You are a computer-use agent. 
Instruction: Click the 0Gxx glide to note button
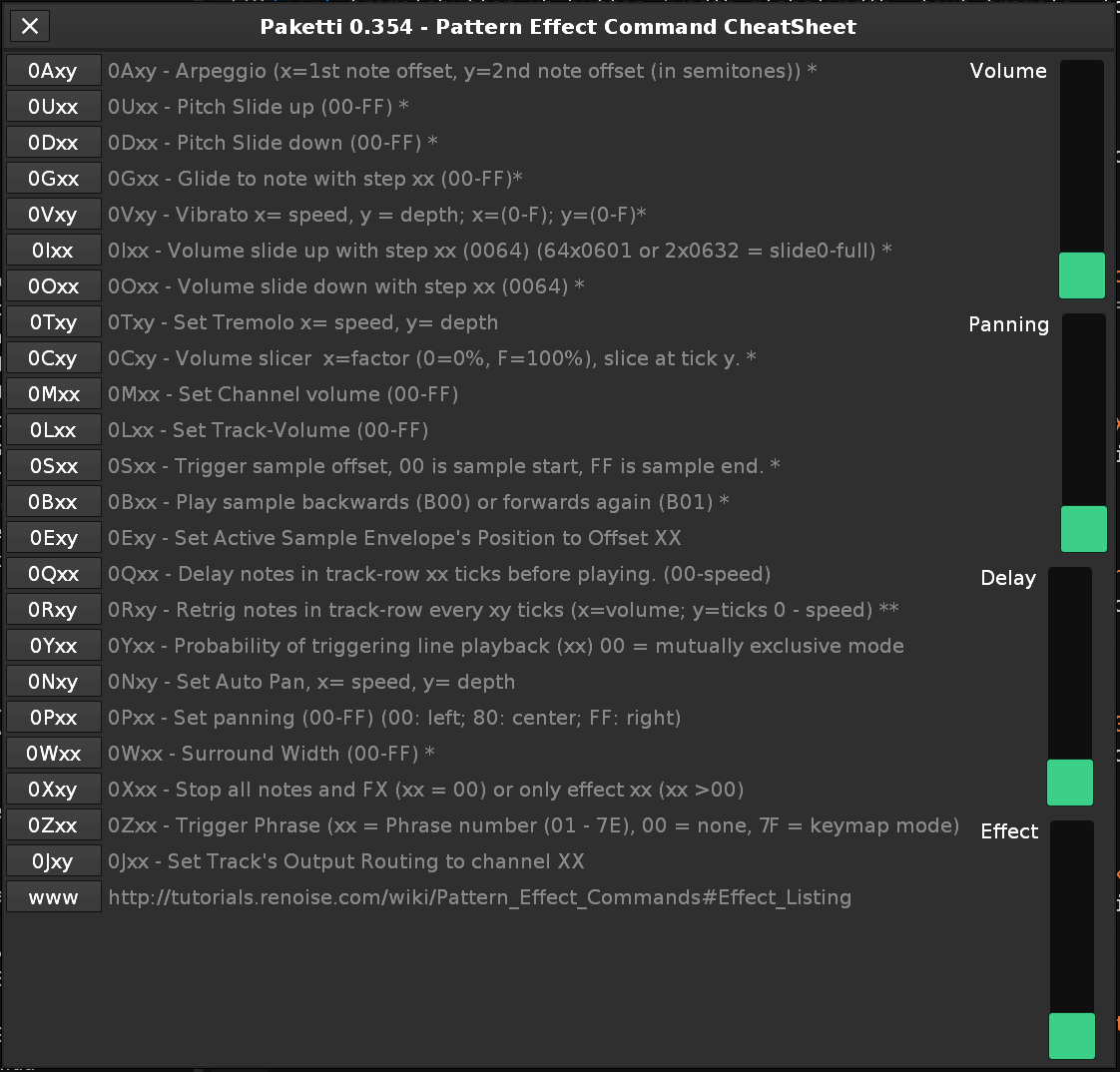click(54, 179)
